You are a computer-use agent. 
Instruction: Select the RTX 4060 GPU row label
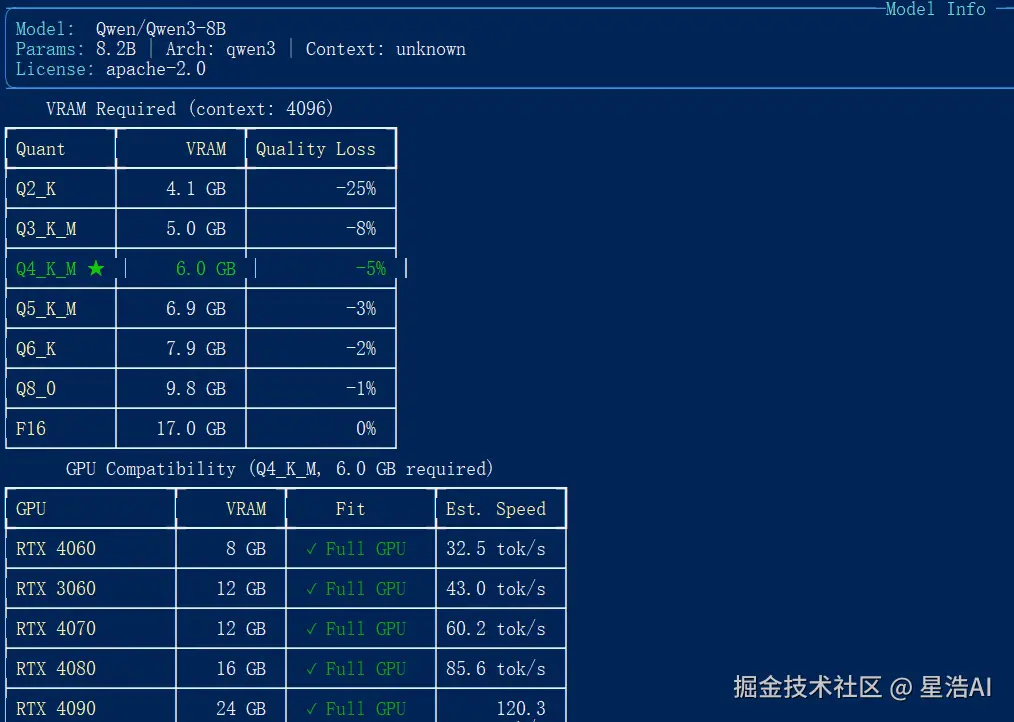point(56,549)
